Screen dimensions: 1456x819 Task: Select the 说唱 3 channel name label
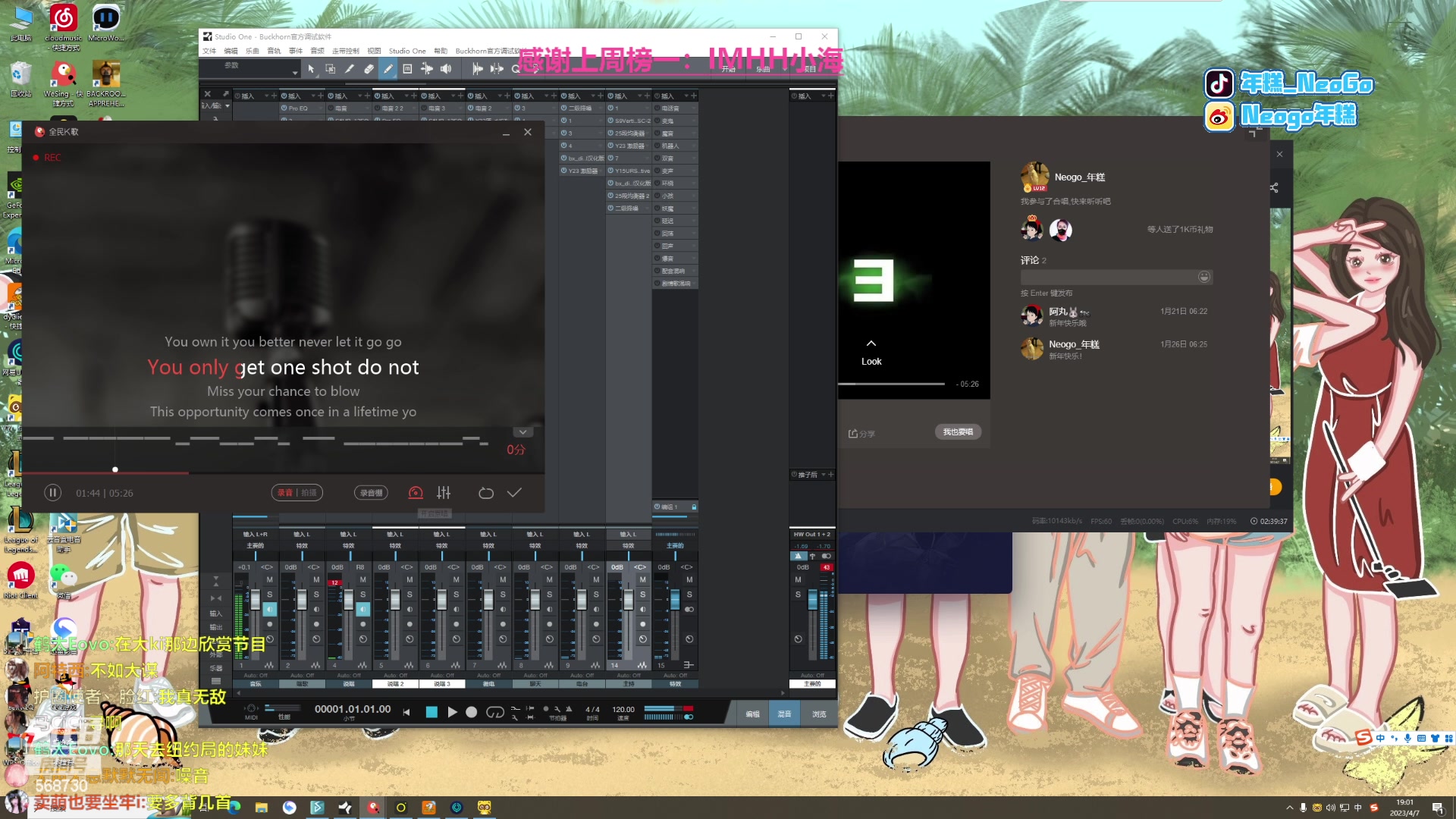[x=442, y=684]
